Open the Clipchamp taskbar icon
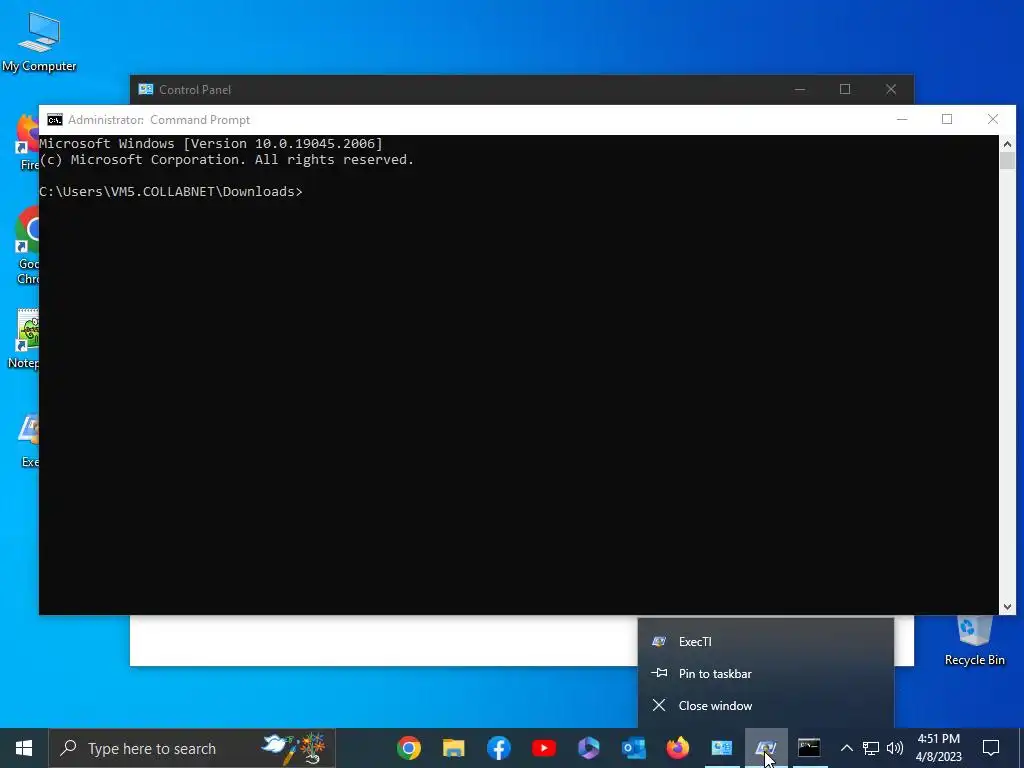This screenshot has width=1024, height=768. [588, 748]
